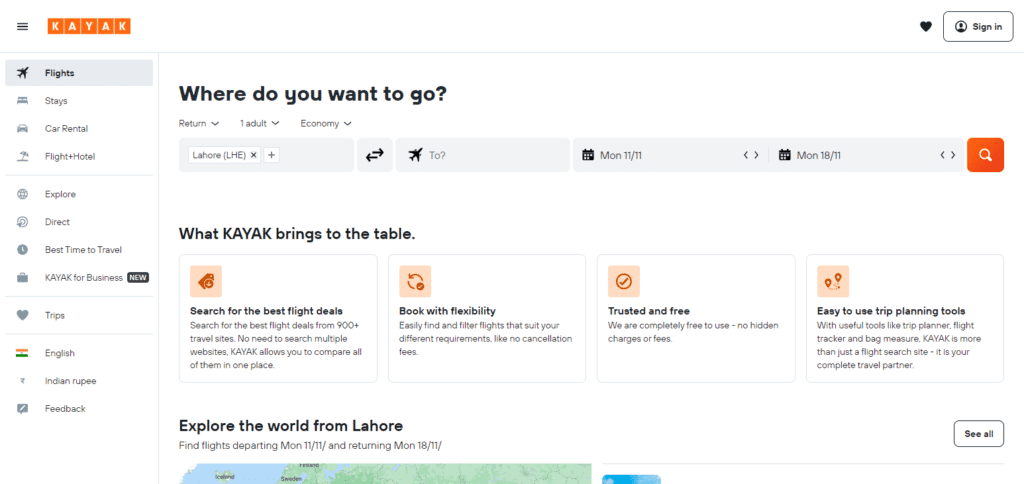Viewport: 1024px width, 484px height.
Task: Click the Trusted and free checkmark icon
Action: point(624,282)
